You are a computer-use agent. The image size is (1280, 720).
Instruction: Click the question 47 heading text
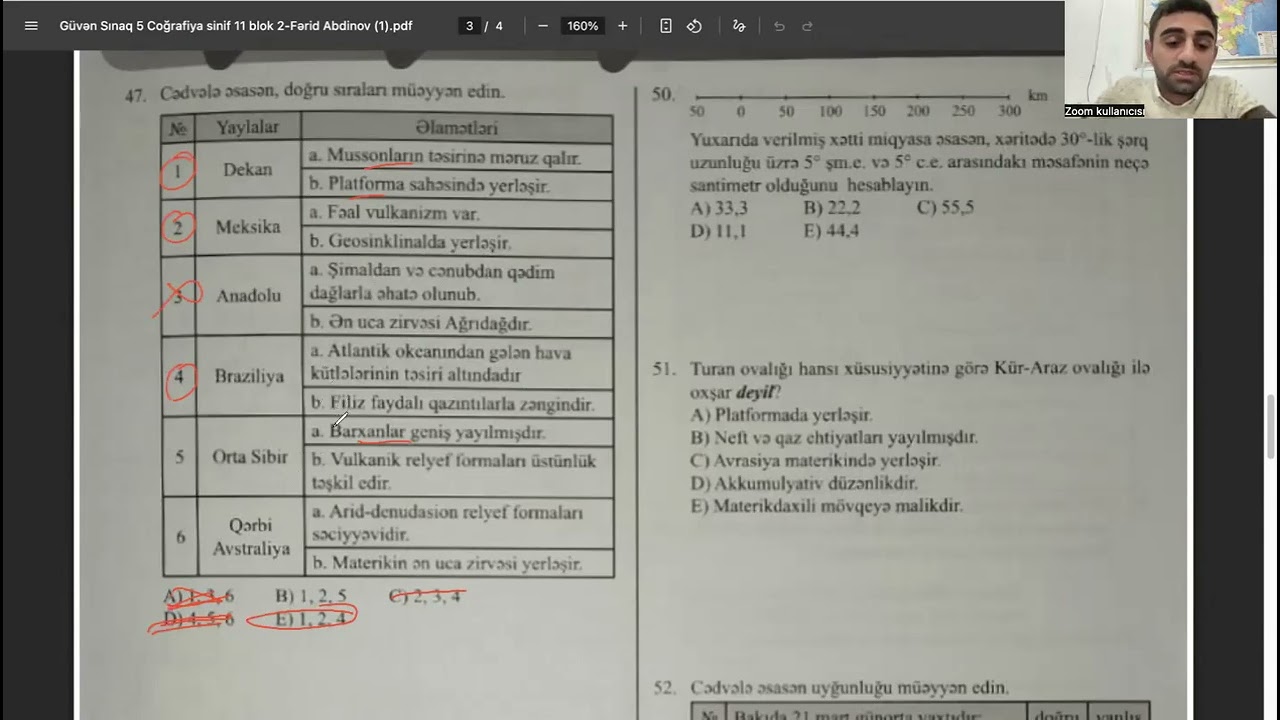pyautogui.click(x=332, y=92)
